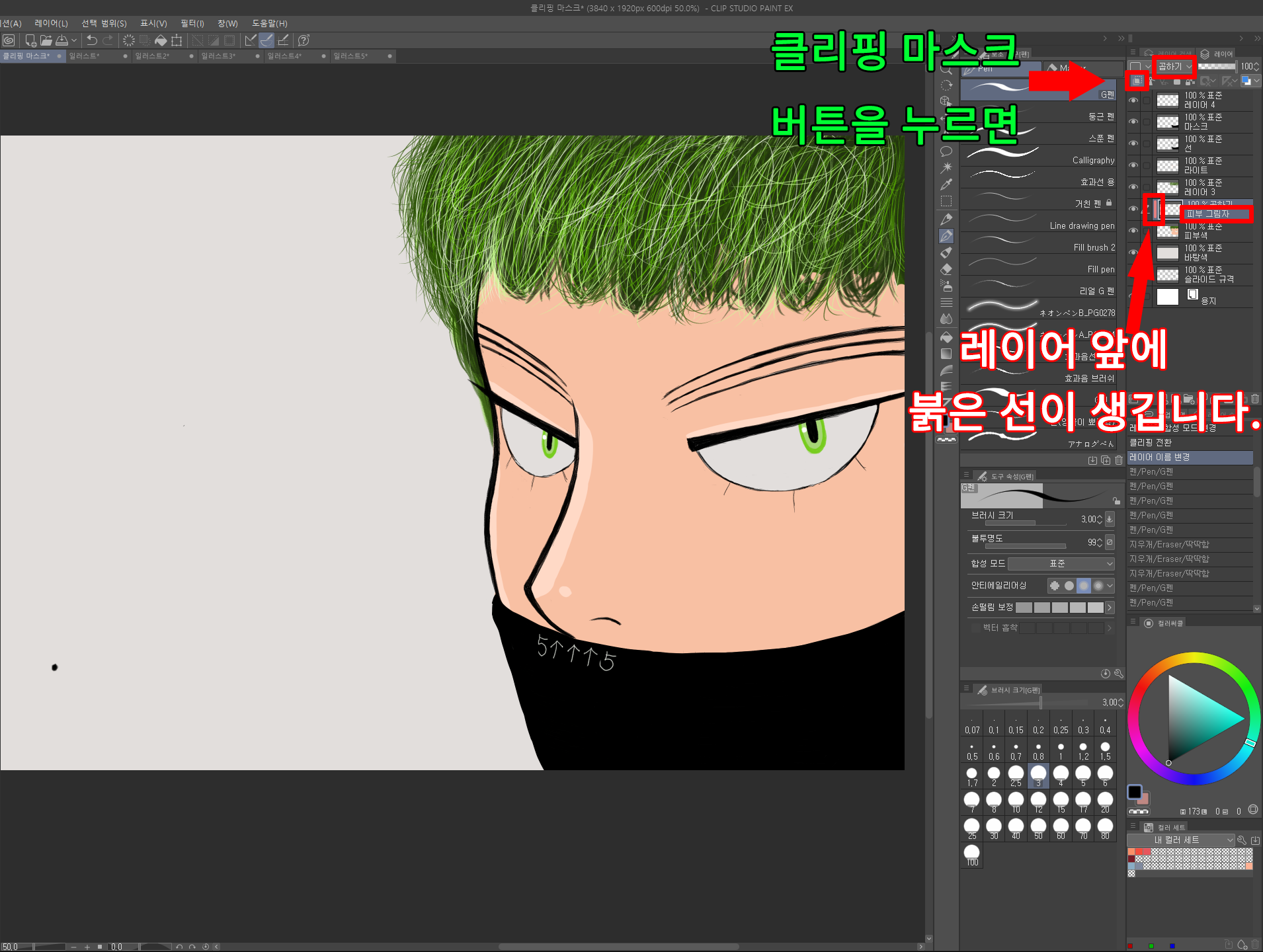Click the 클리핑 전환 history entry
This screenshot has height=952, width=1263.
tap(1190, 442)
